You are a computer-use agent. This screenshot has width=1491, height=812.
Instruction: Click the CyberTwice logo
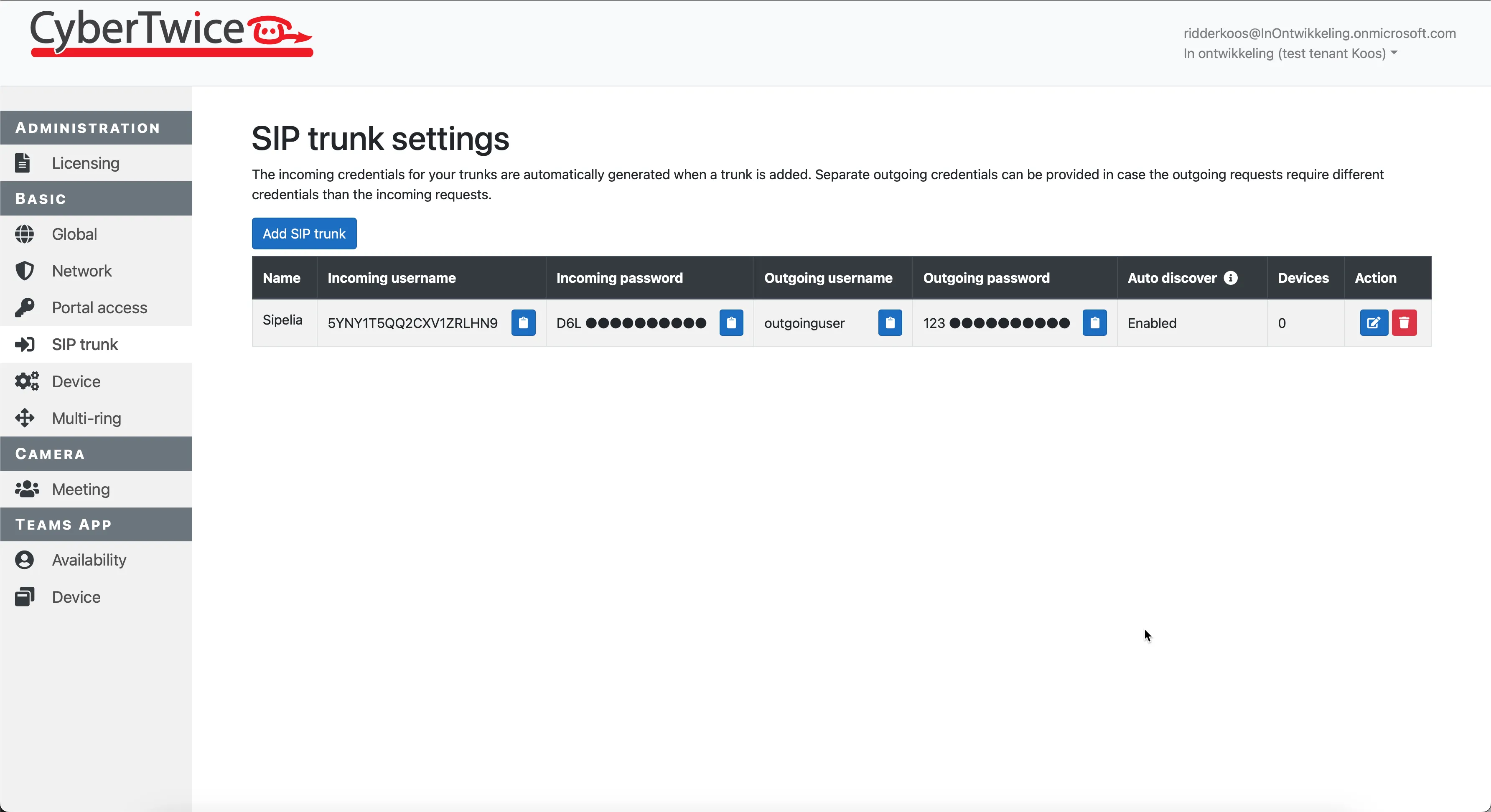click(171, 33)
